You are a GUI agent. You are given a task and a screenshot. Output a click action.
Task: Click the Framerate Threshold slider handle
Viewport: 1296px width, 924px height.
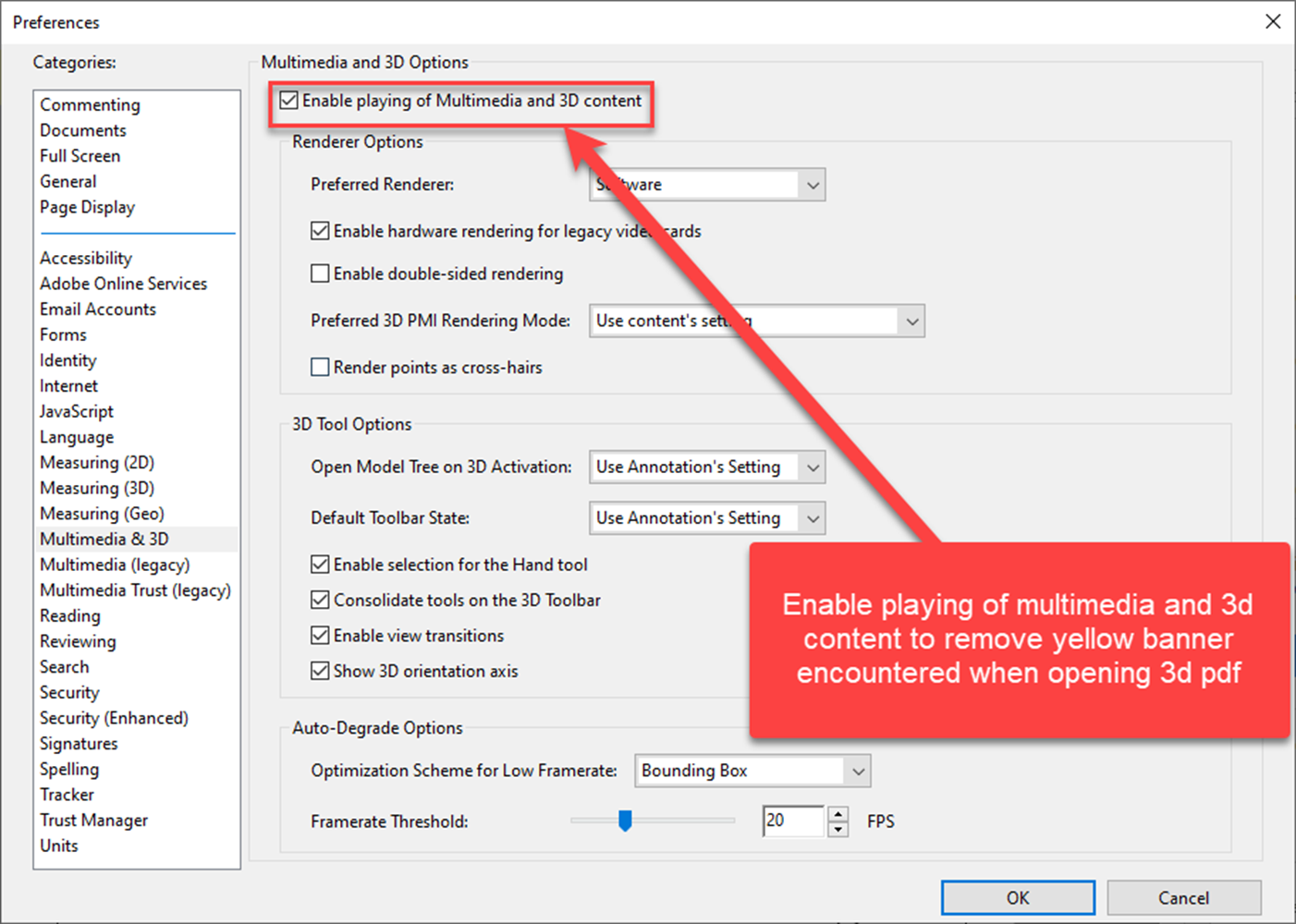coord(625,821)
